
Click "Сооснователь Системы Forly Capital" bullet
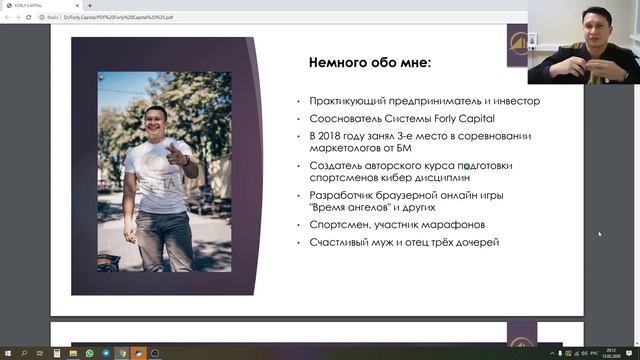(x=402, y=118)
